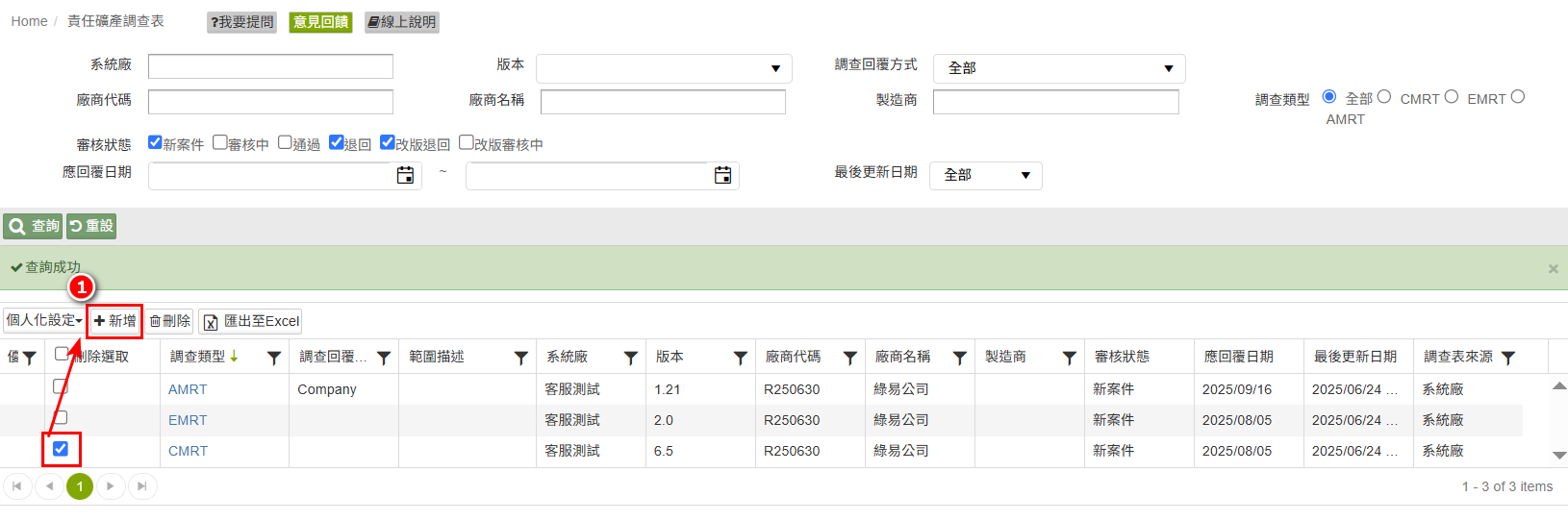Screen dimensions: 1568x521
Task: Click filter icon on 系統廠 column
Action: 630,358
